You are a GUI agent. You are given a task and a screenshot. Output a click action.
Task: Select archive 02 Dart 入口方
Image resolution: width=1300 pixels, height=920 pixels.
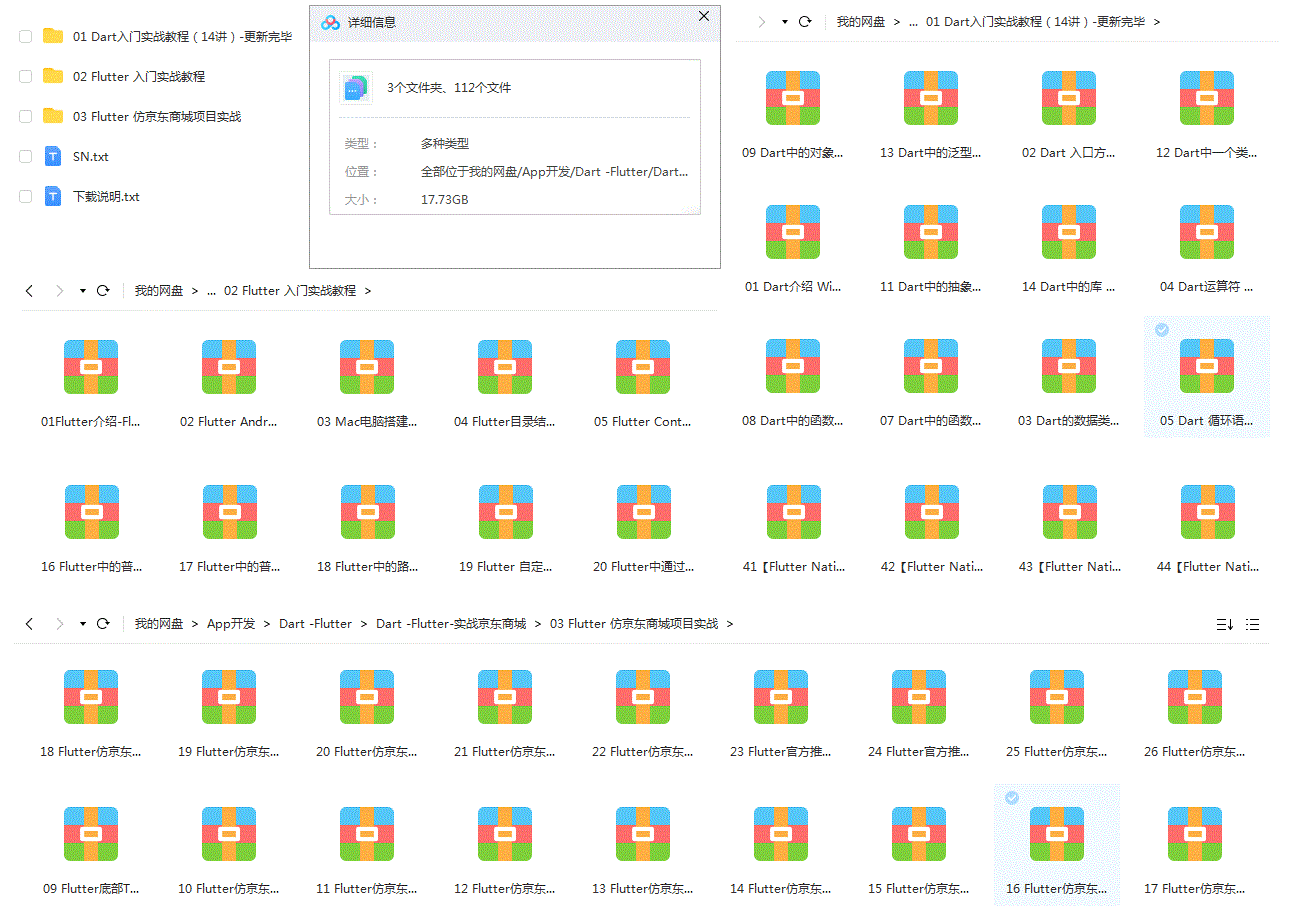click(x=1069, y=98)
